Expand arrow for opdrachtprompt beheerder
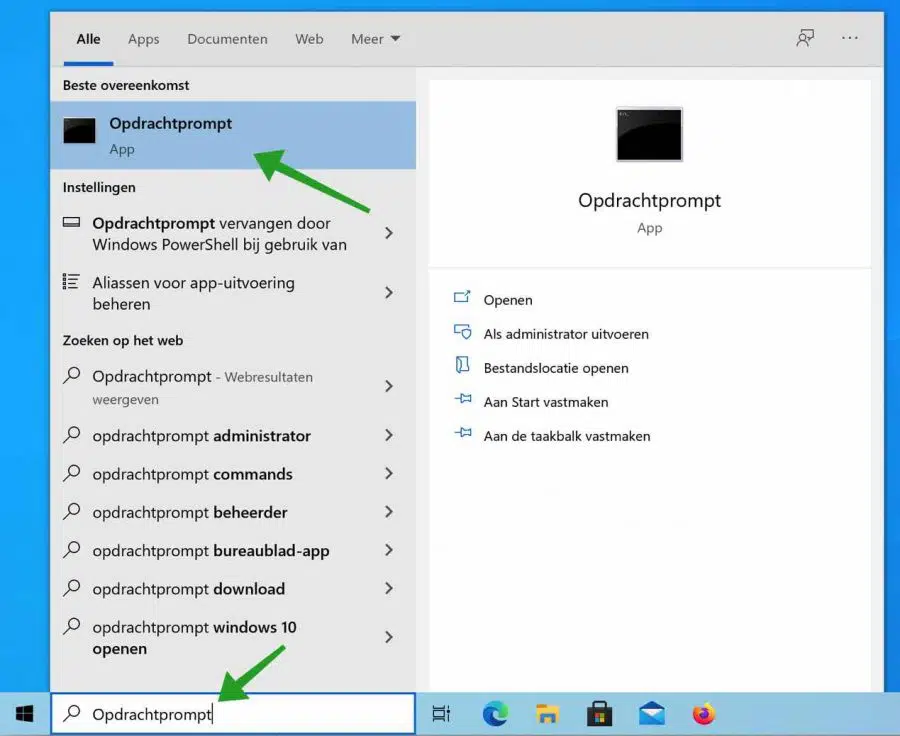The image size is (900, 736). pyautogui.click(x=389, y=512)
